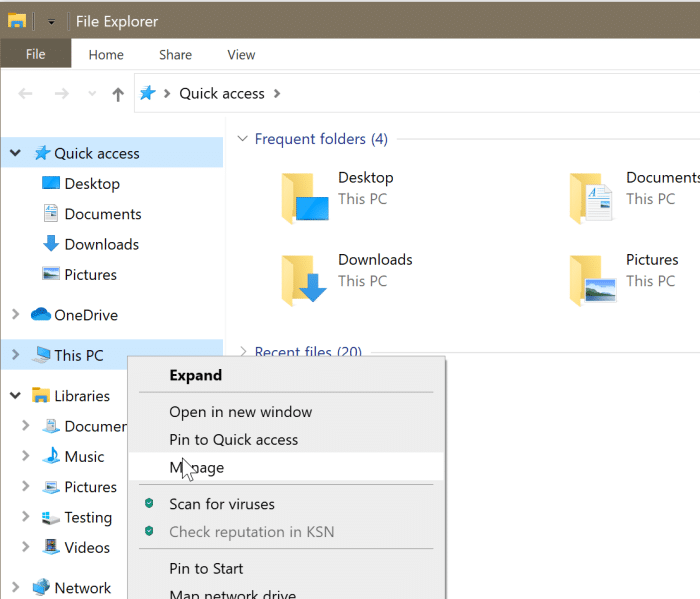This screenshot has width=700, height=599.
Task: Click the Quick access star in address bar
Action: click(x=147, y=93)
